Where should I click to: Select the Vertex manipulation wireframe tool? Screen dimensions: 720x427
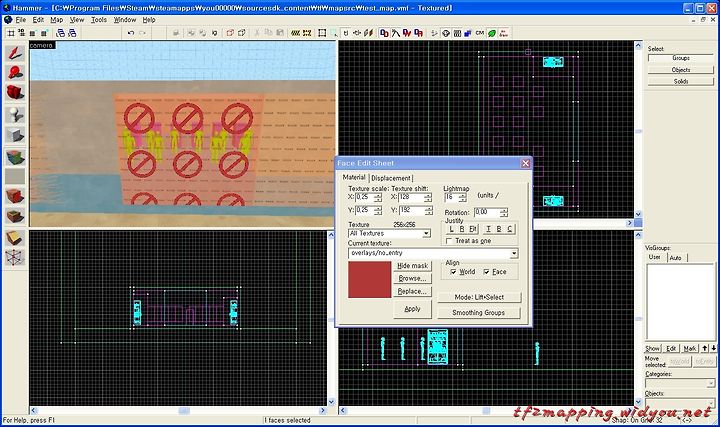tap(15, 257)
